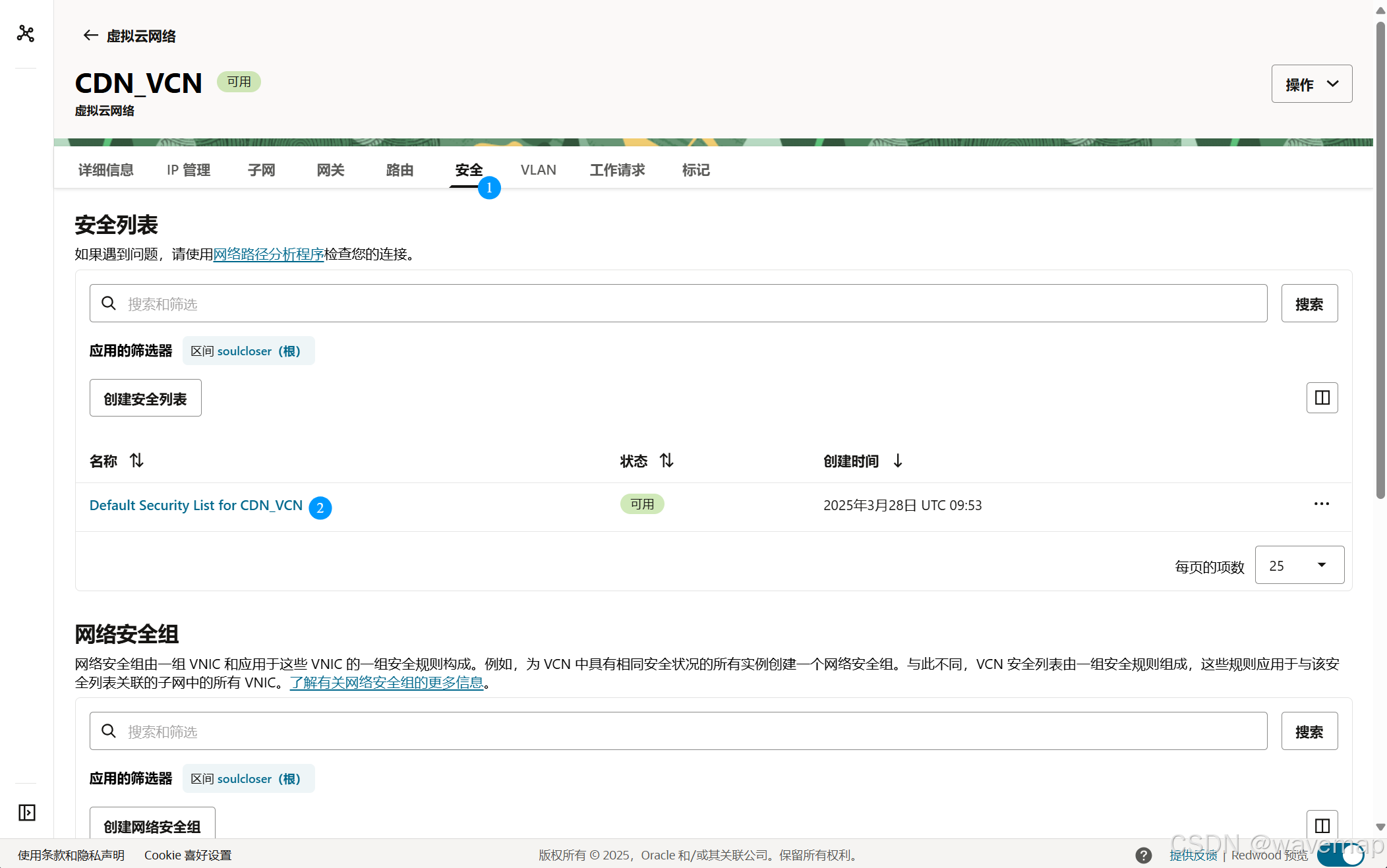Click the back arrow to 虚拟云网络

(x=90, y=36)
